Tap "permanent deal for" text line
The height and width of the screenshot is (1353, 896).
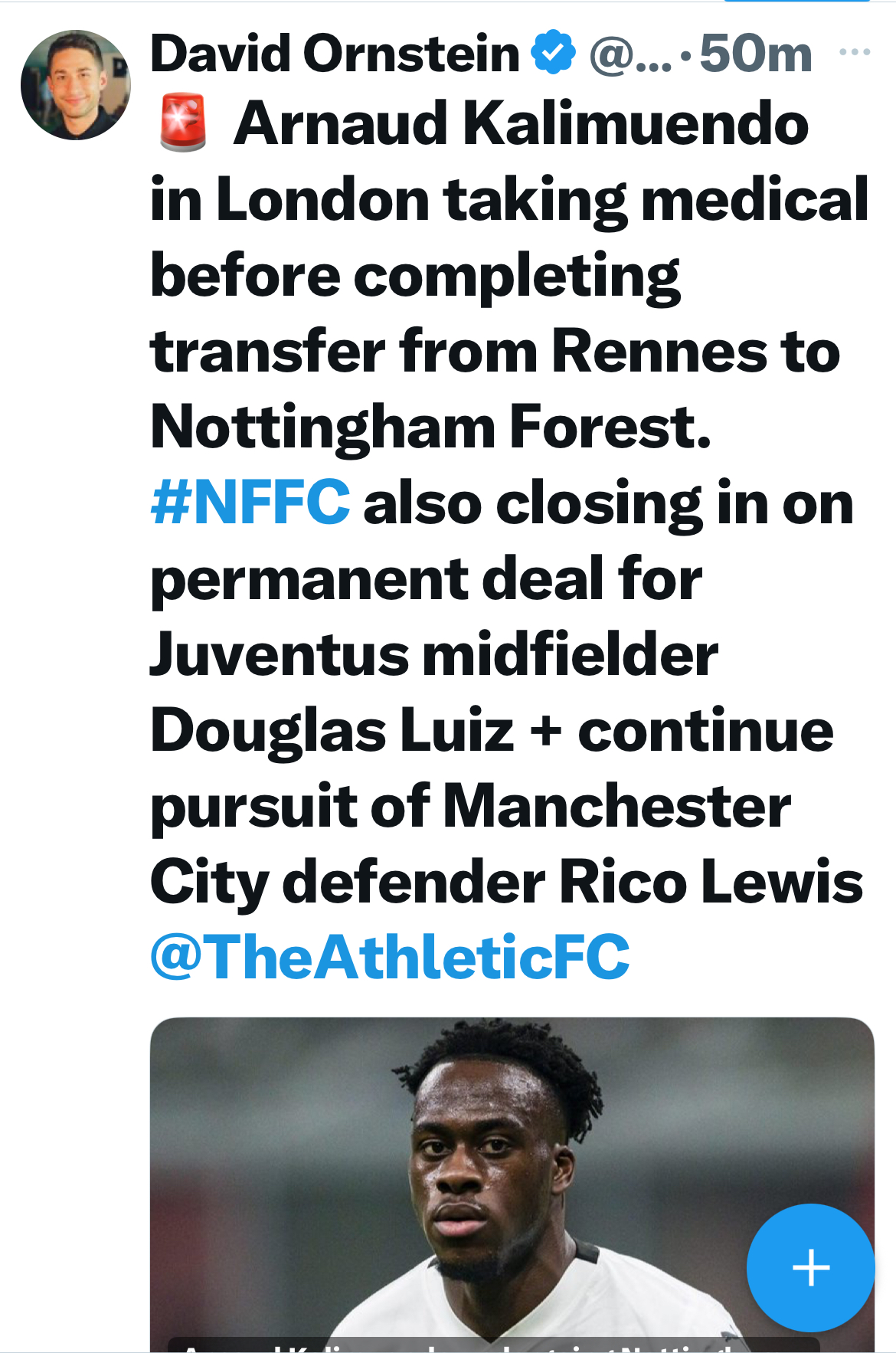tap(426, 578)
